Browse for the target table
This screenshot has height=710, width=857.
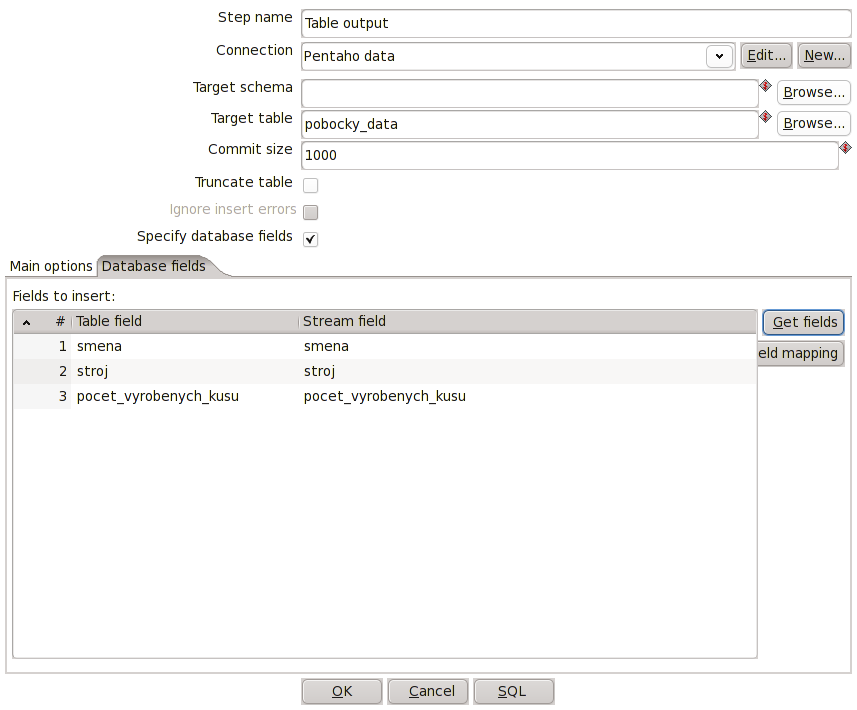[813, 124]
